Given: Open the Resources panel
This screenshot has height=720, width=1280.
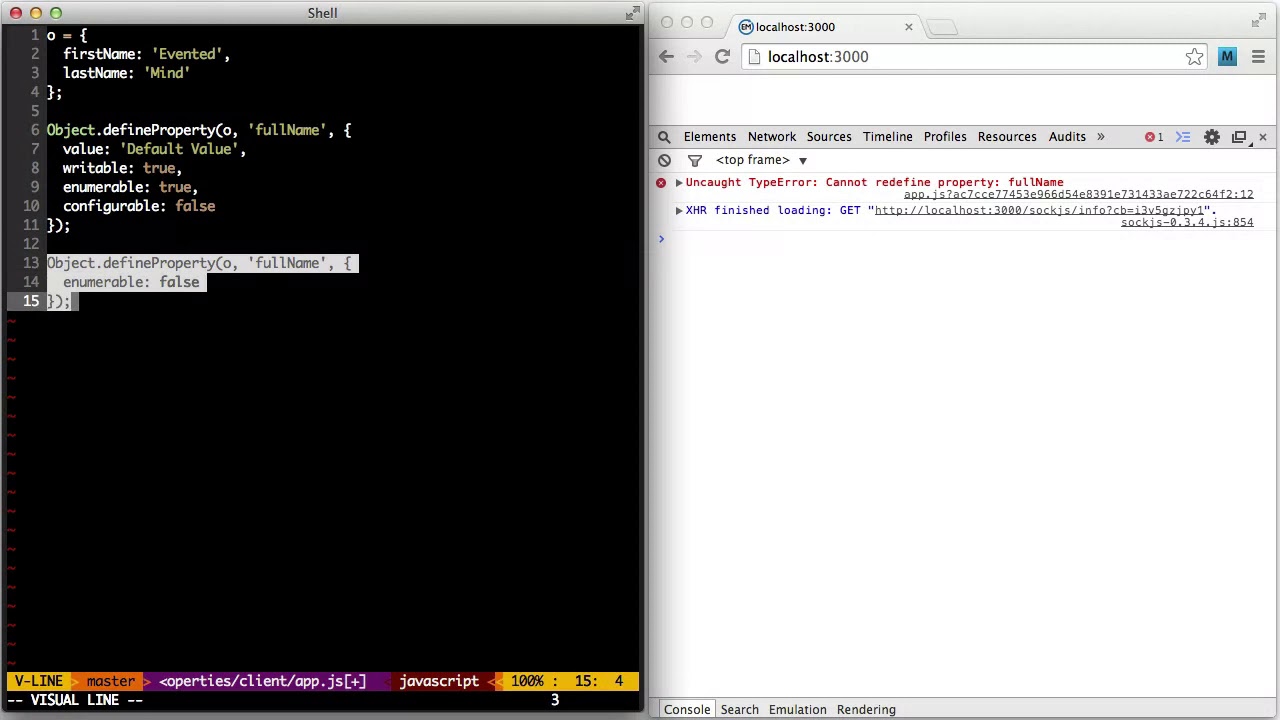Looking at the screenshot, I should point(1007,137).
